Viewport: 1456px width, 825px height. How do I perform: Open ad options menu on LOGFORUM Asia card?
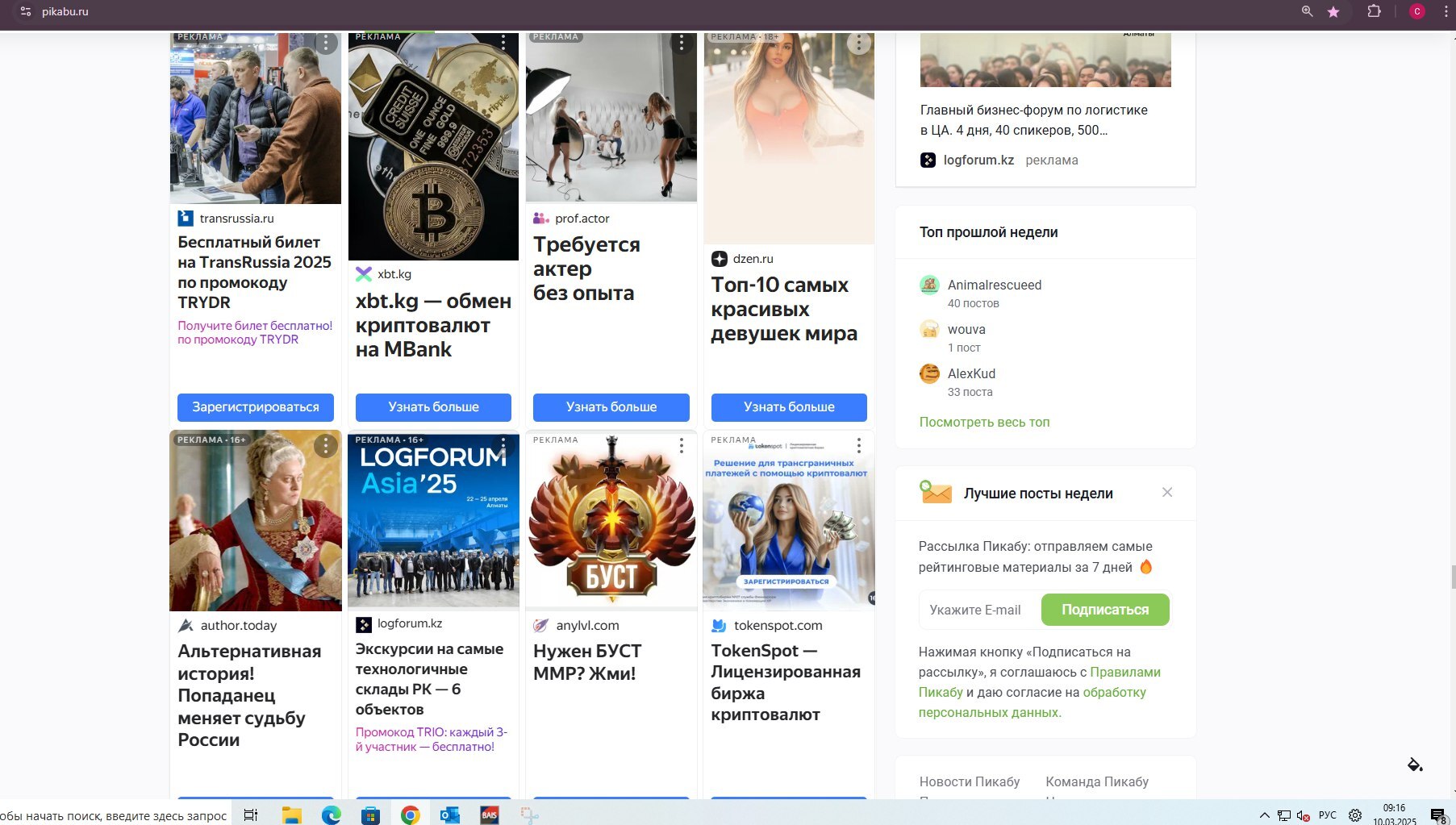[x=503, y=445]
